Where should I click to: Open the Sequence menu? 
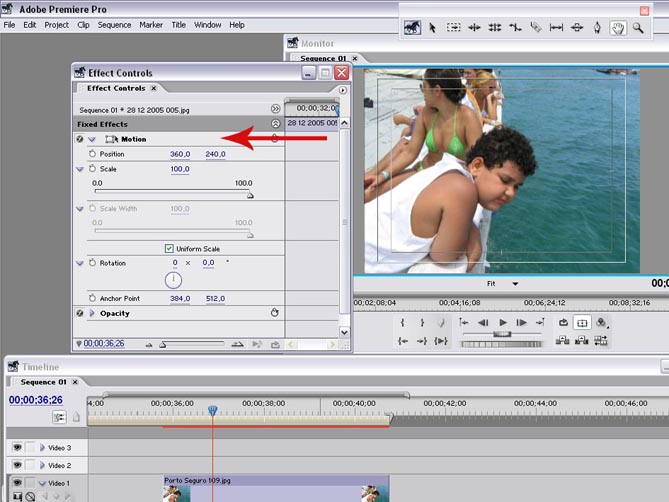pyautogui.click(x=114, y=24)
